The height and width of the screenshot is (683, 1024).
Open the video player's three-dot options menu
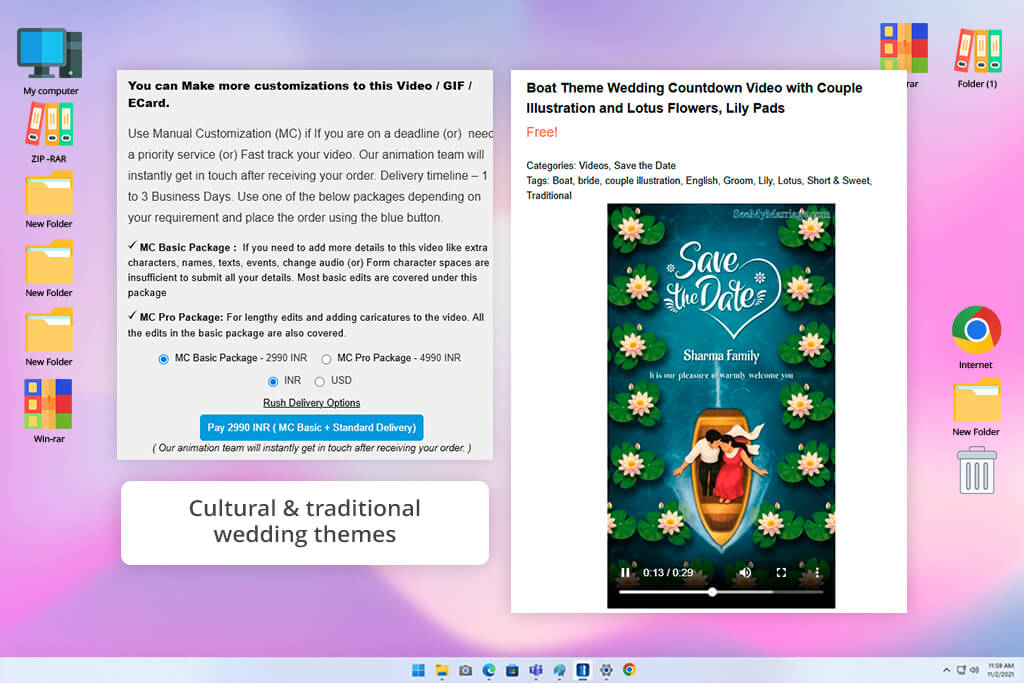pos(817,573)
